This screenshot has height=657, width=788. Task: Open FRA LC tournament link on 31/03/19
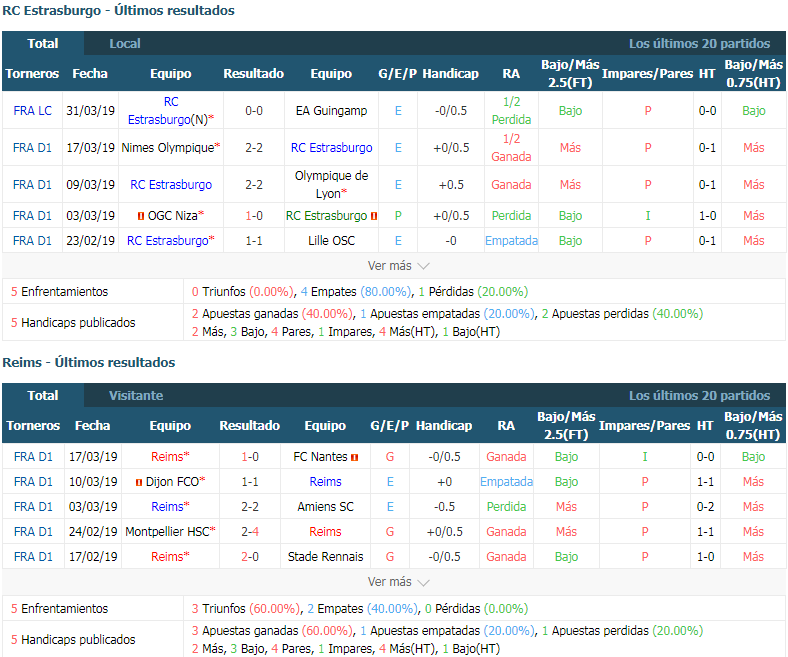pyautogui.click(x=33, y=111)
